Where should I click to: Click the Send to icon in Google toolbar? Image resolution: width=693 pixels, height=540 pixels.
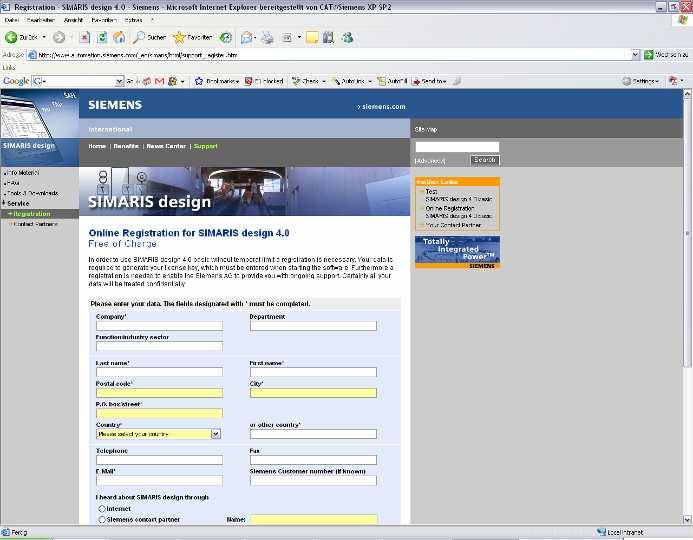point(416,81)
